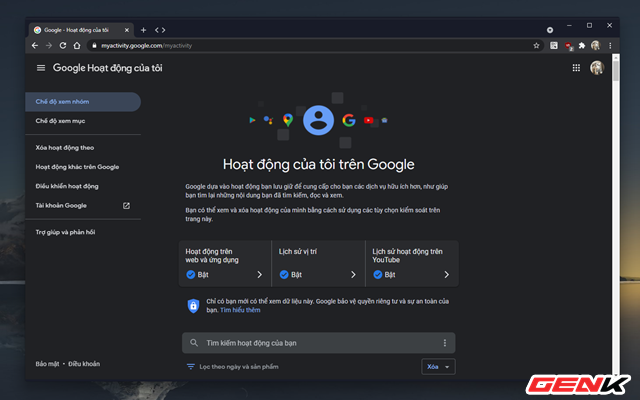This screenshot has width=640, height=400.
Task: Maximize the Chrome window
Action: [x=589, y=25]
